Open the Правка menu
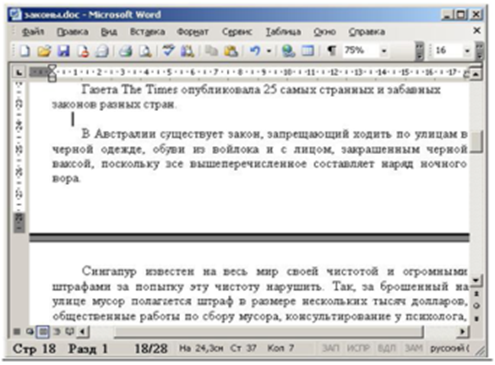Image resolution: width=495 pixels, height=365 pixels. pyautogui.click(x=72, y=32)
